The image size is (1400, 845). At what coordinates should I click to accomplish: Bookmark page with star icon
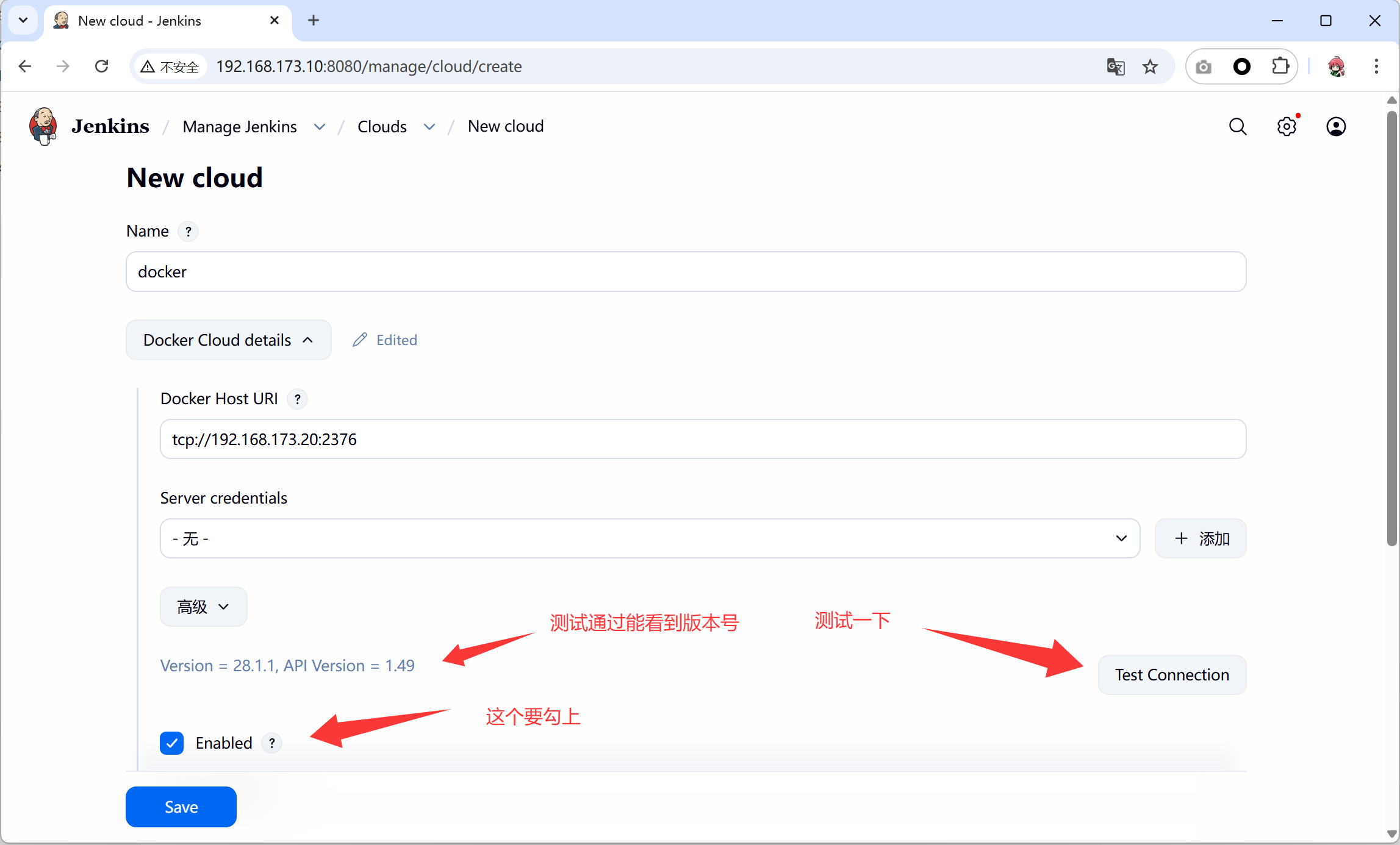pos(1150,66)
